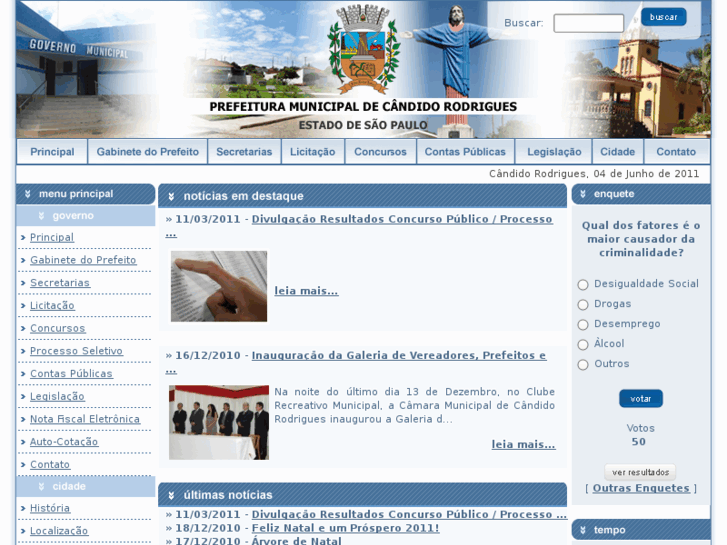Open sidebar link Auto-Cotação
Viewport: 727px width, 545px height.
[x=64, y=442]
